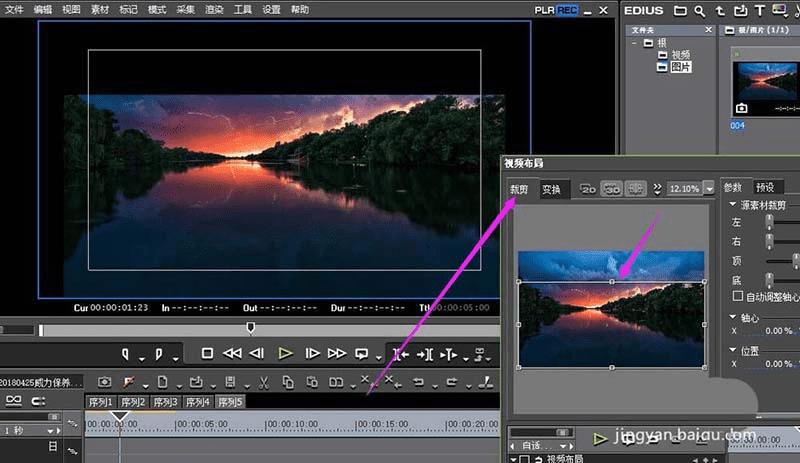Image resolution: width=800 pixels, height=463 pixels.
Task: Click the preview scrub bar handle
Action: coord(251,327)
